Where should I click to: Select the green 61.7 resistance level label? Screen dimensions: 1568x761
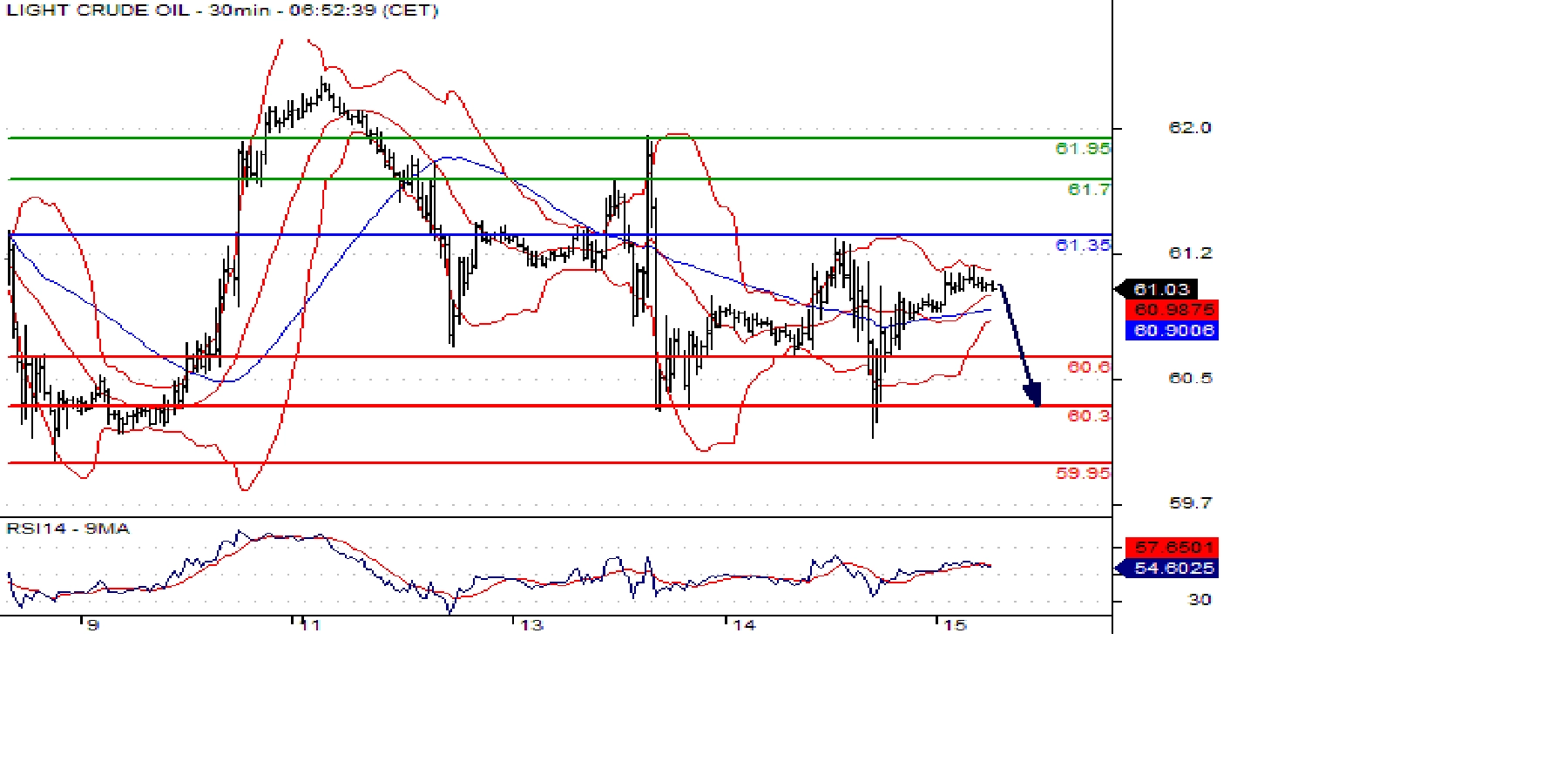tap(1088, 189)
